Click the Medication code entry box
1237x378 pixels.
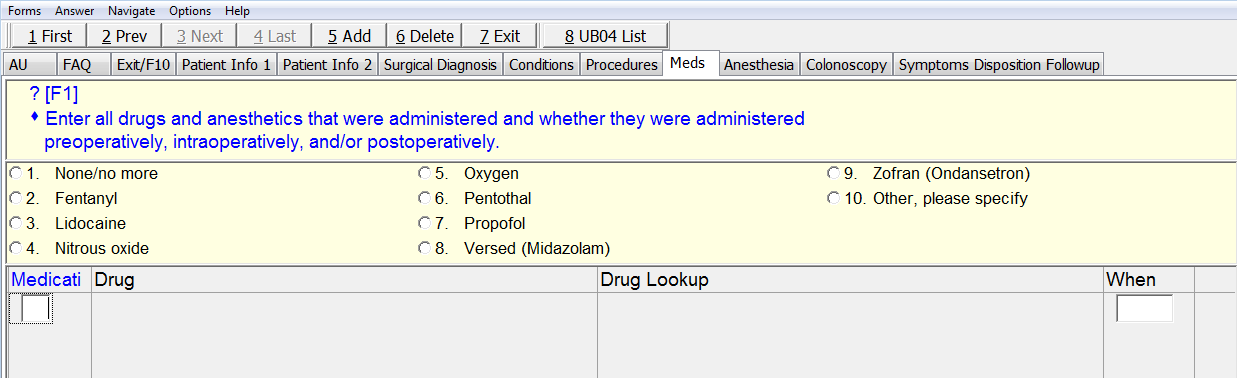click(35, 309)
